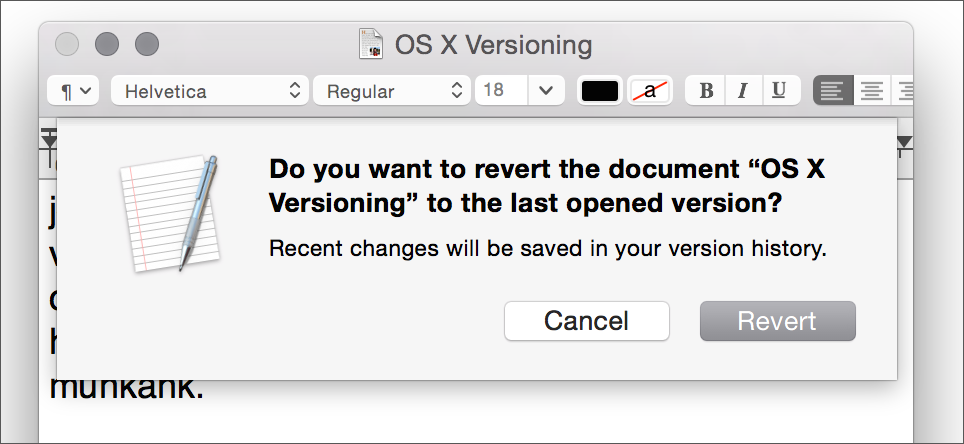Click the OS X Versioning window title
This screenshot has height=444, width=964.
point(493,45)
